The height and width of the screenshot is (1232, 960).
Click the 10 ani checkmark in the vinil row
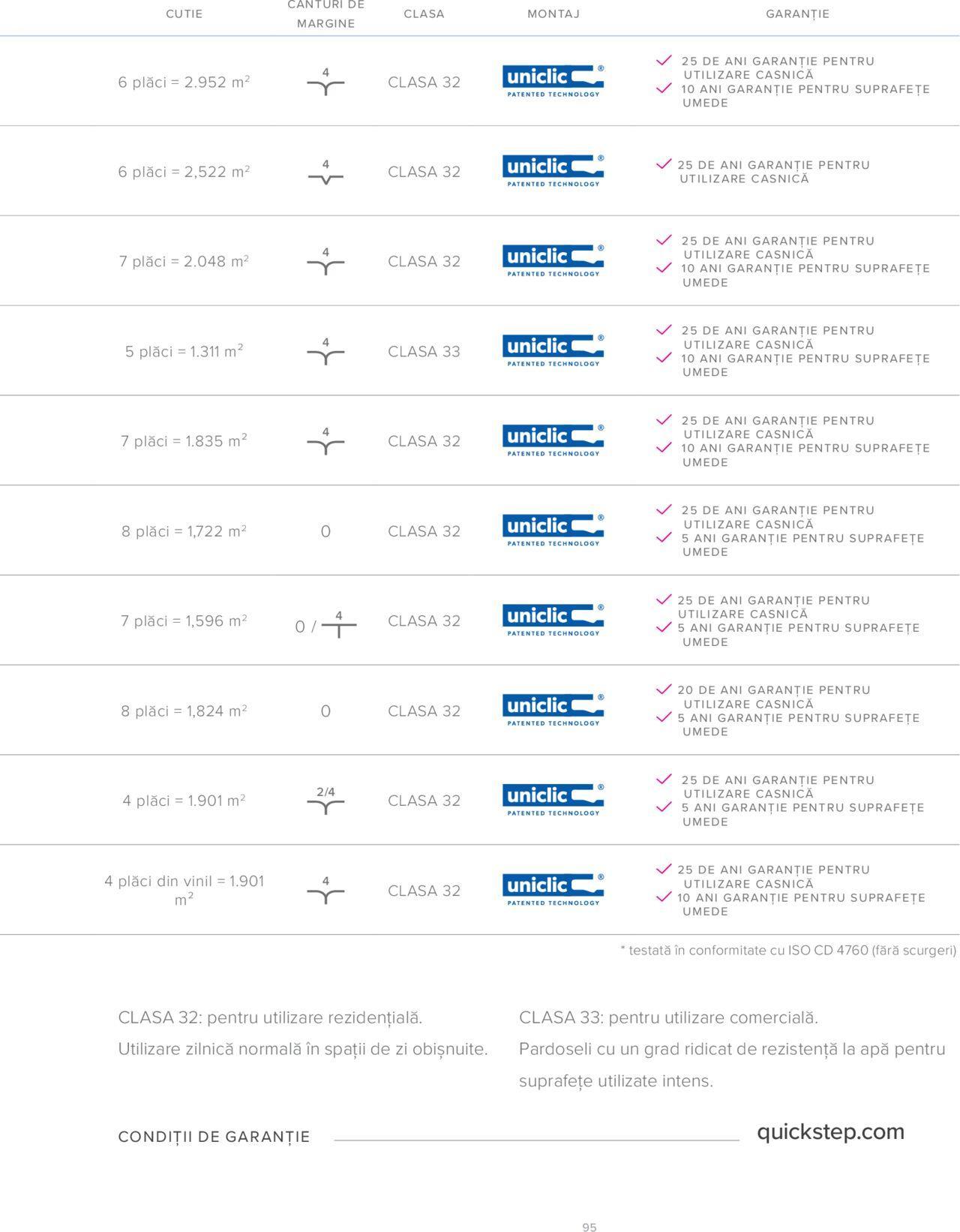click(x=664, y=897)
